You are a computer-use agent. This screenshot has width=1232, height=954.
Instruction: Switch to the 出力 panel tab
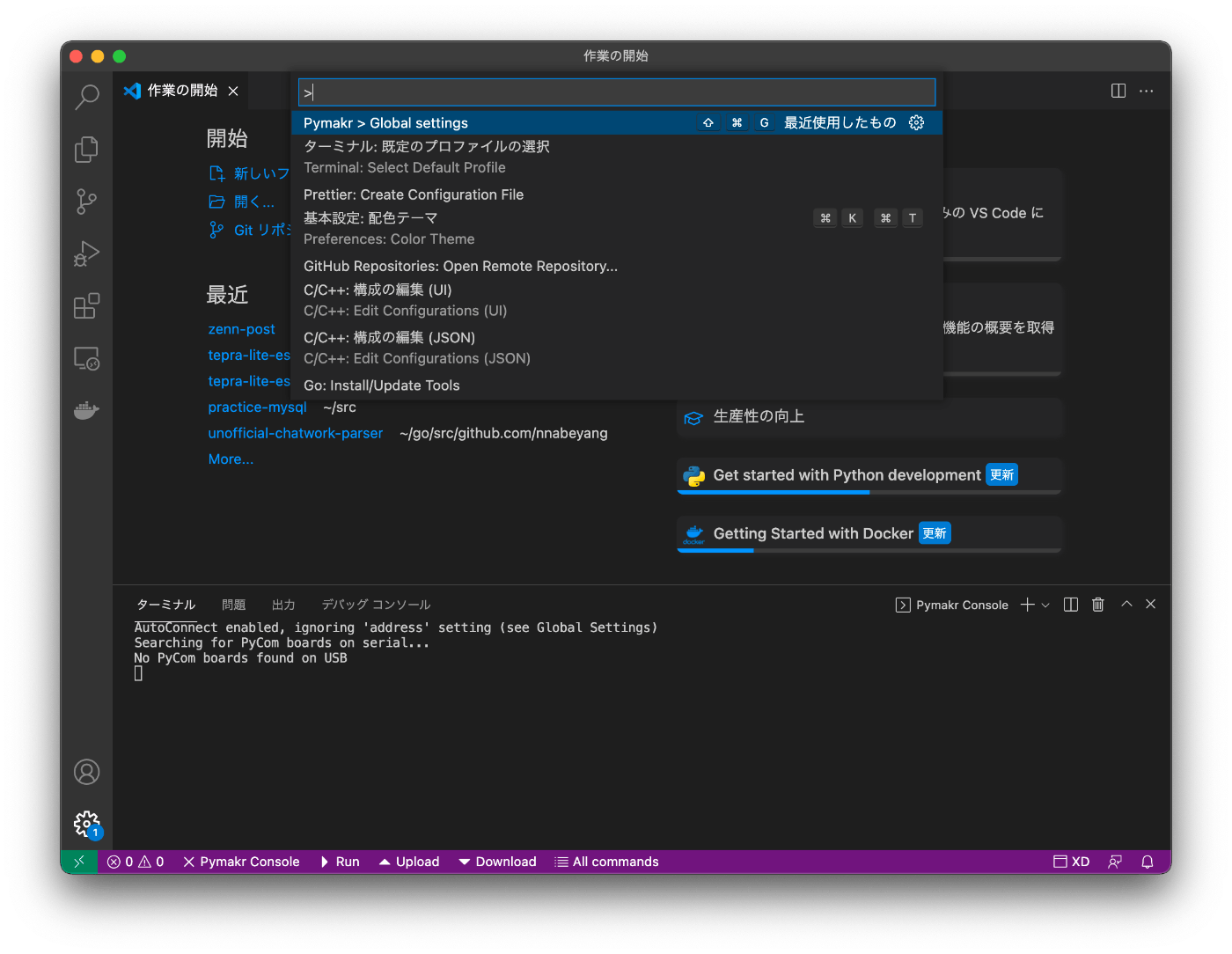tap(283, 605)
